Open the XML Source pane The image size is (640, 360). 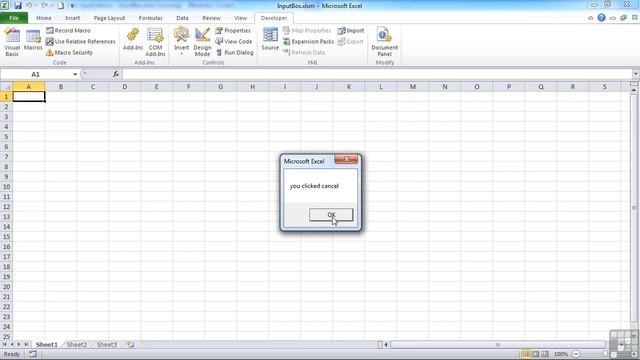pyautogui.click(x=270, y=40)
